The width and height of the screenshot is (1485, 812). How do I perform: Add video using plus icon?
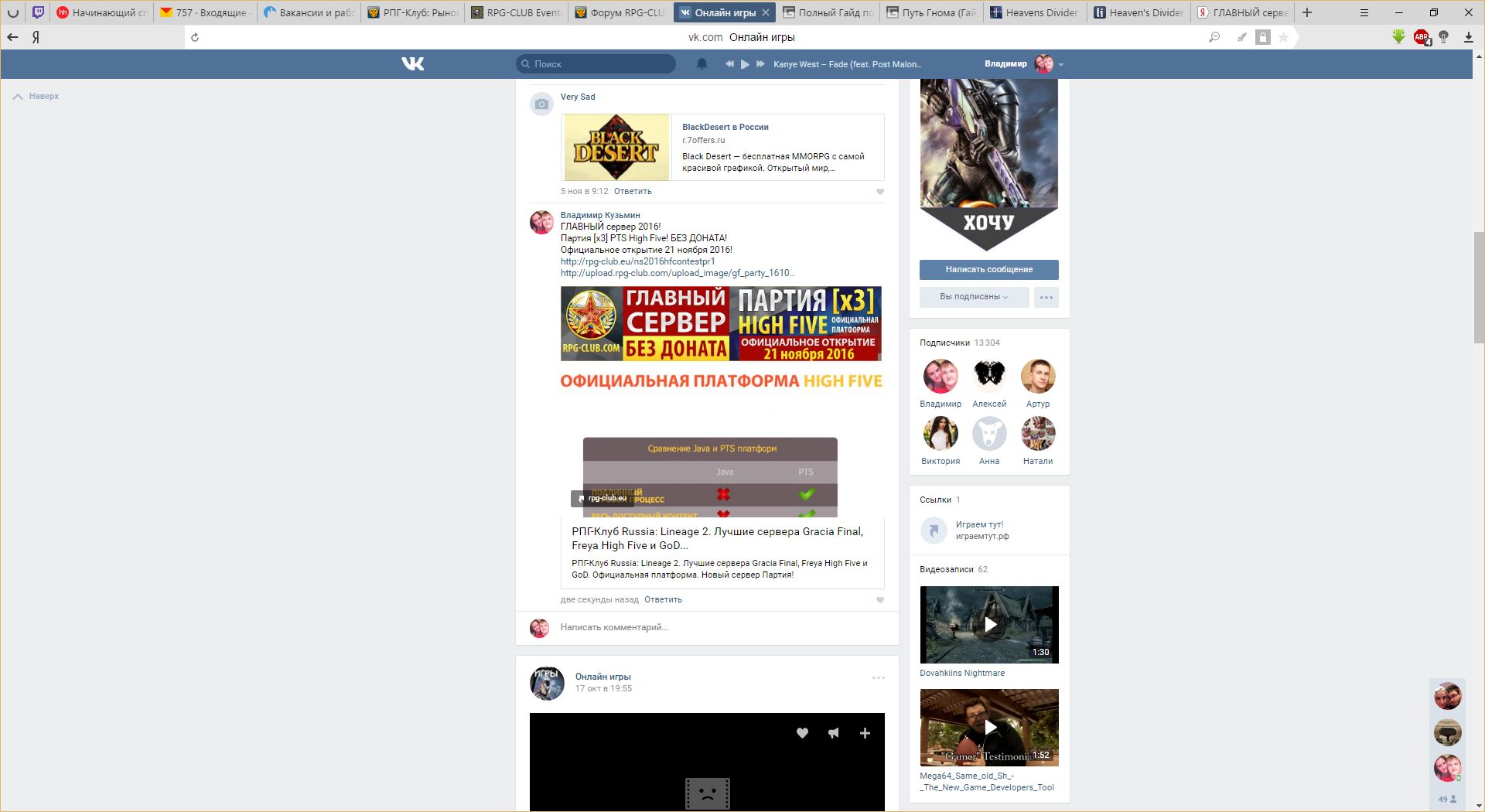865,733
